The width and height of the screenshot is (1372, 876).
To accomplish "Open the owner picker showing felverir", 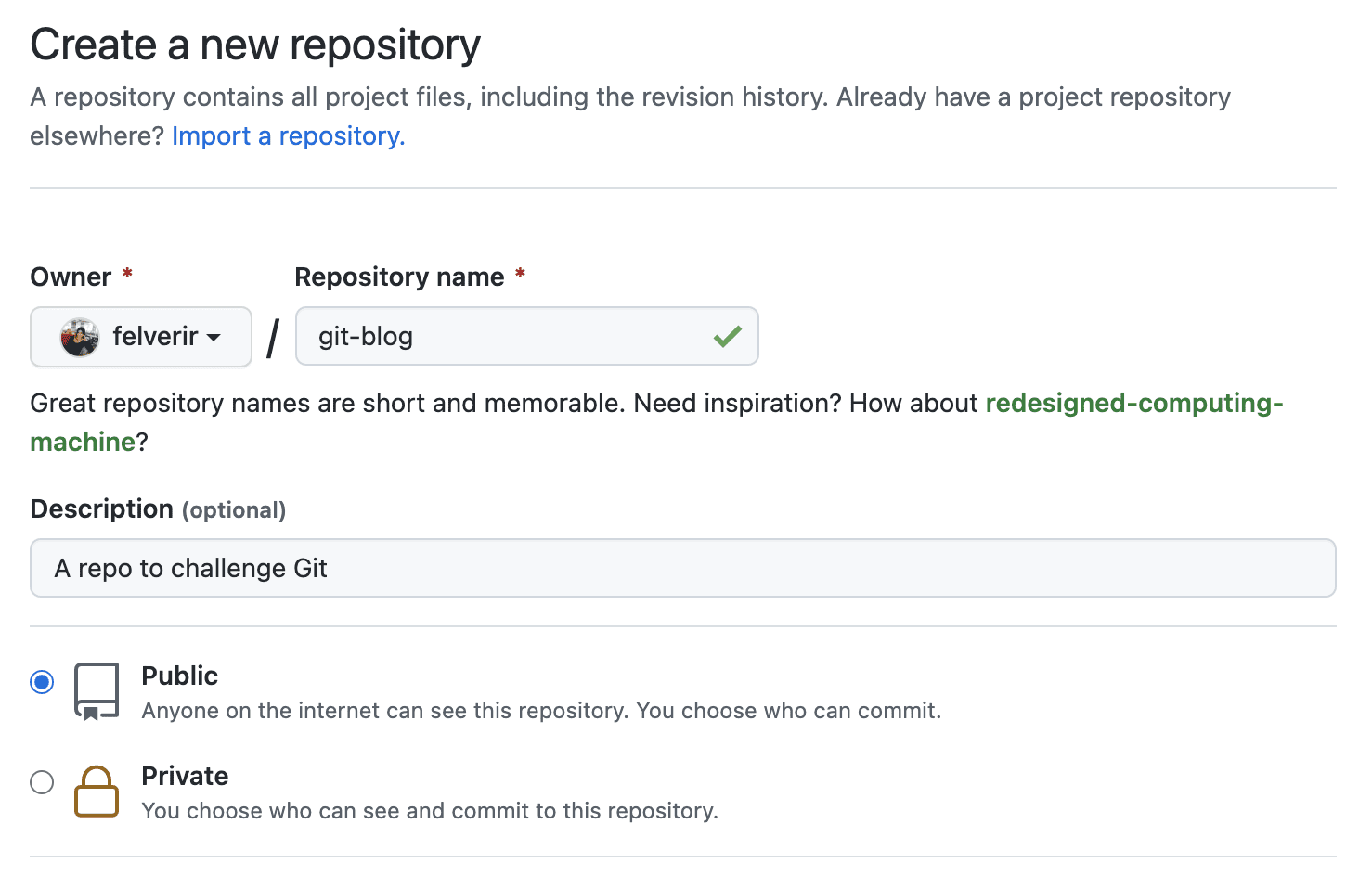I will [x=140, y=336].
